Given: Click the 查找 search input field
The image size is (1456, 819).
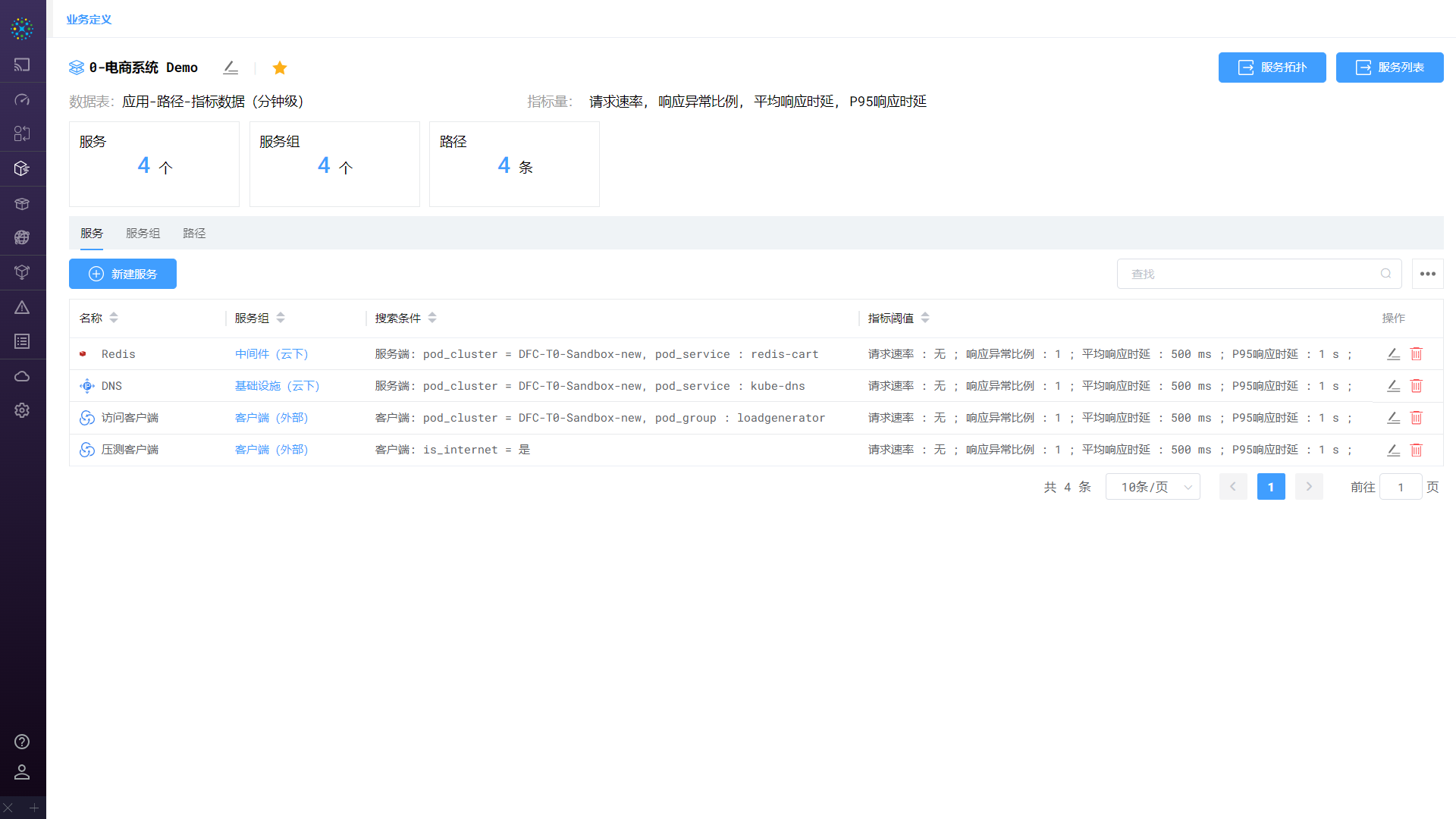Looking at the screenshot, I should tap(1251, 274).
